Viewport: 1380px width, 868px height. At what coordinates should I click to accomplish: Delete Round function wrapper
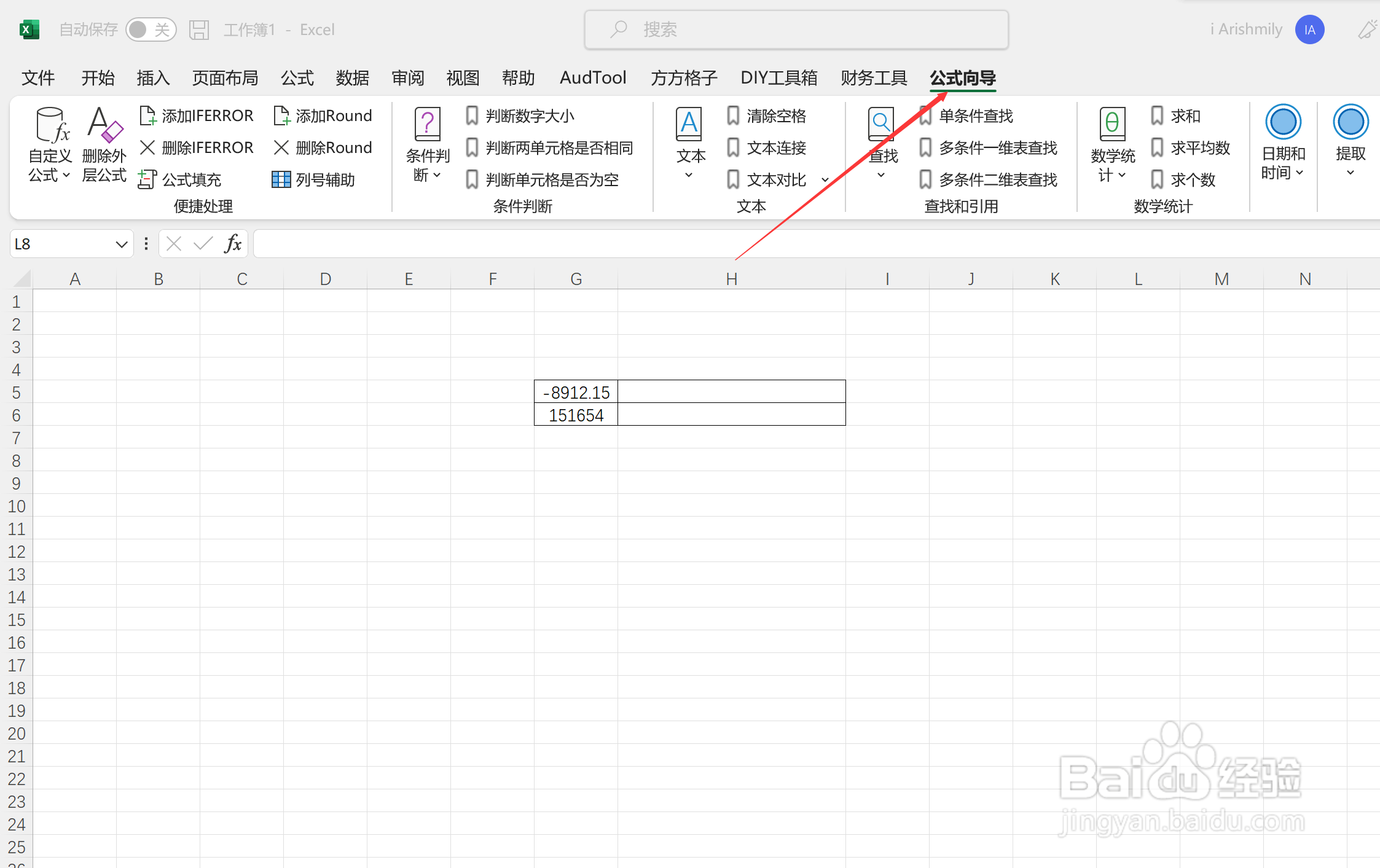click(323, 147)
